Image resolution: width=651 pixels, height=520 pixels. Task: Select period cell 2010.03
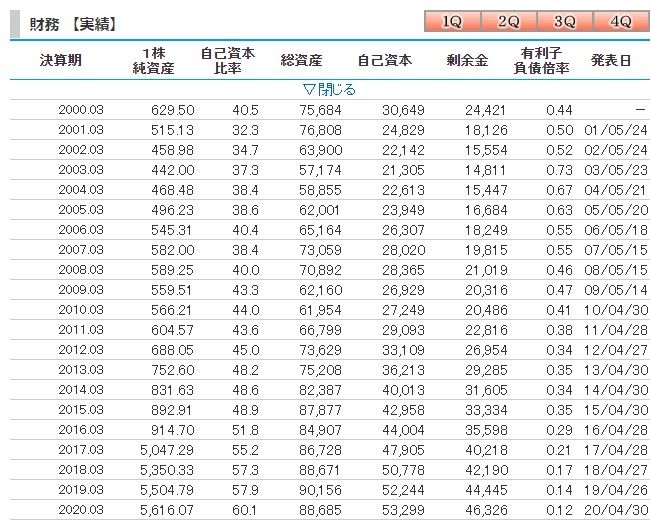(x=81, y=309)
